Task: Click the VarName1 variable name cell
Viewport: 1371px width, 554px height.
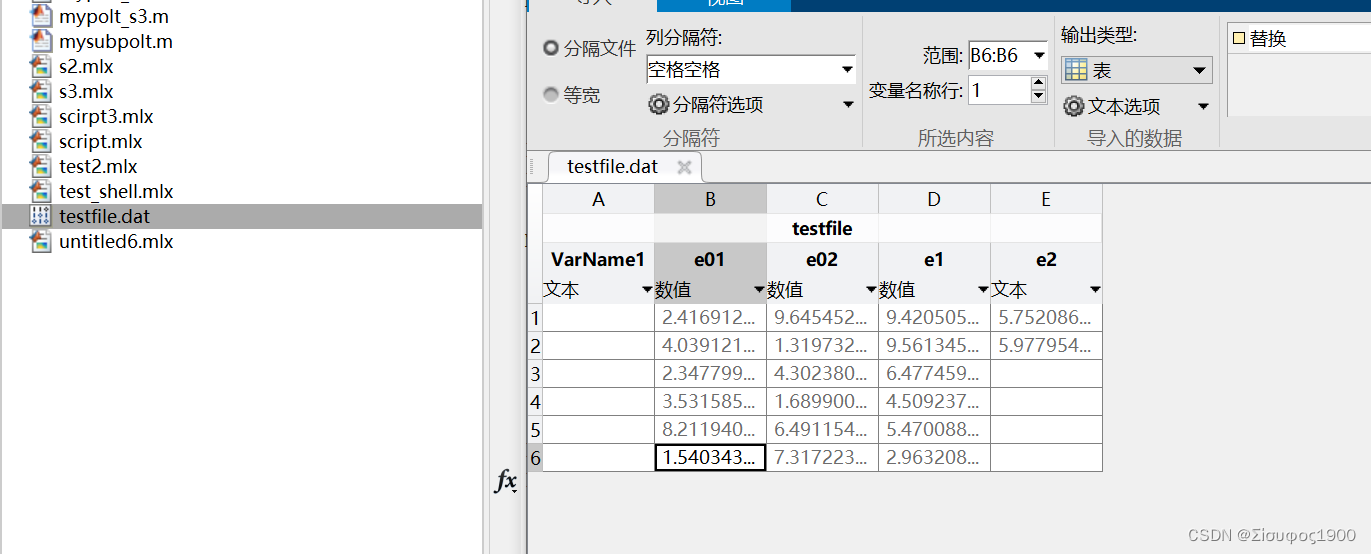Action: 598,260
